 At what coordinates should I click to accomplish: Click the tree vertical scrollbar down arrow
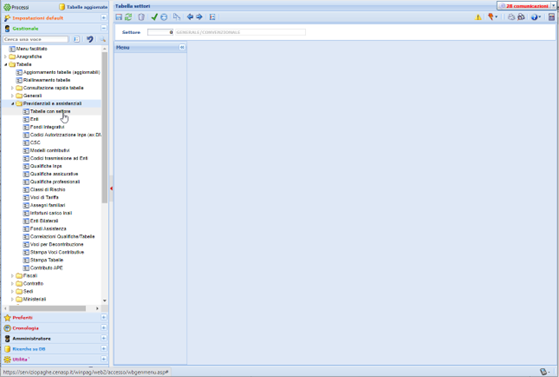tap(104, 301)
